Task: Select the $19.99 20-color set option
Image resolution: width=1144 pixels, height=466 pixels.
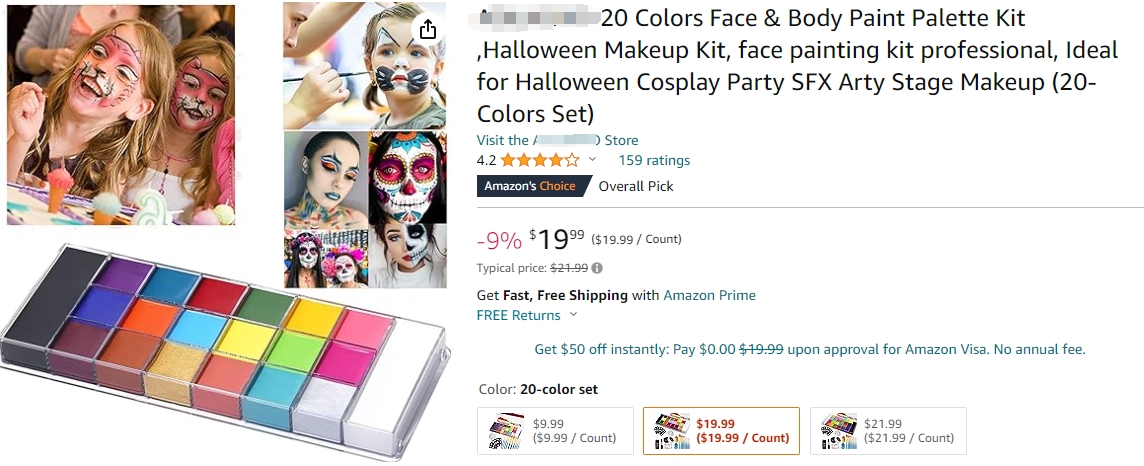Action: [x=721, y=430]
